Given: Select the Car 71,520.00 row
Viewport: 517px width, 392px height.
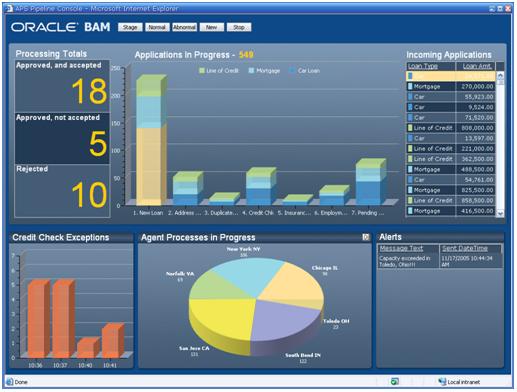Looking at the screenshot, I should click(x=450, y=117).
